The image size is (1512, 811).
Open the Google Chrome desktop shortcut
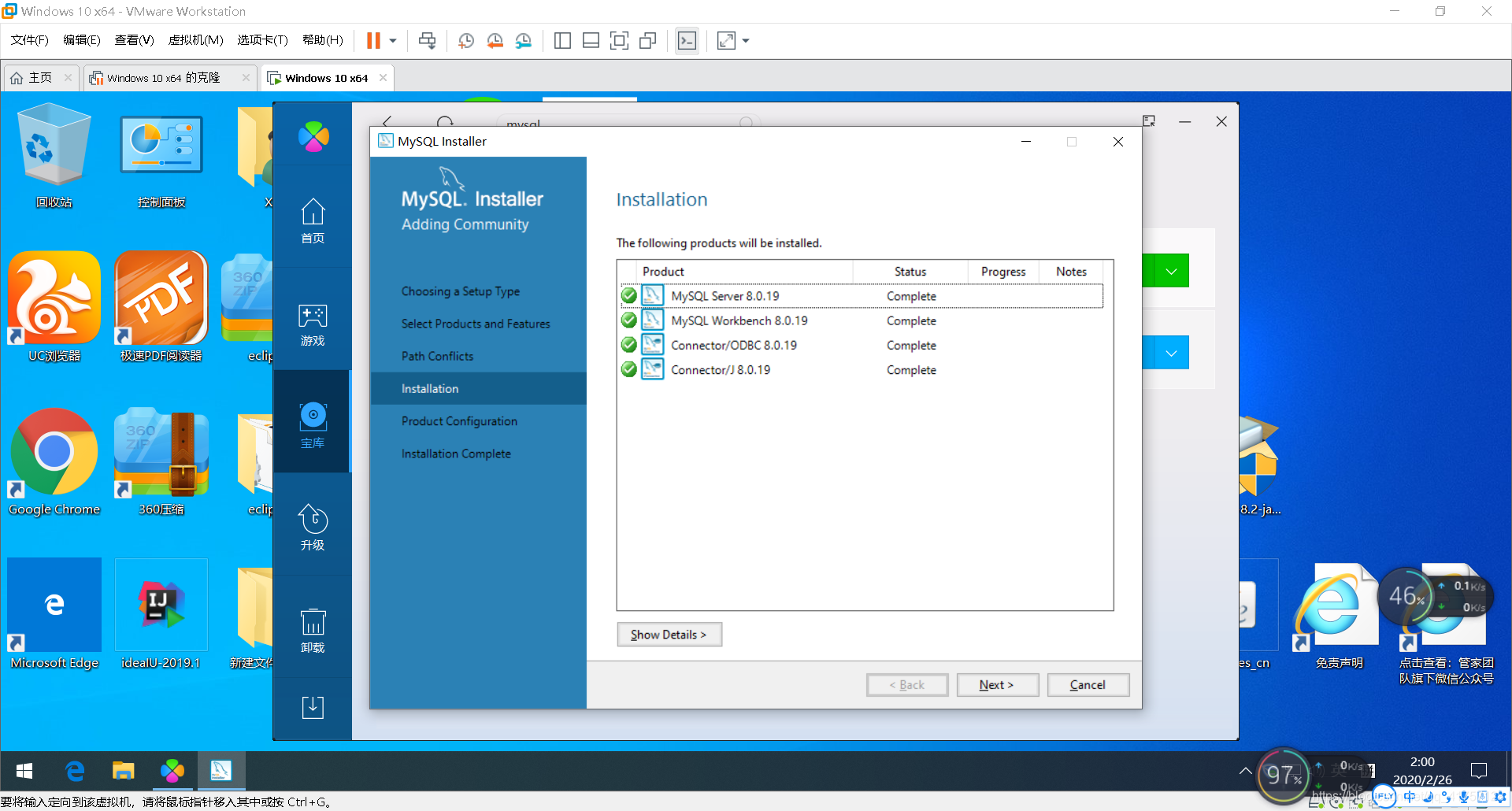click(54, 461)
